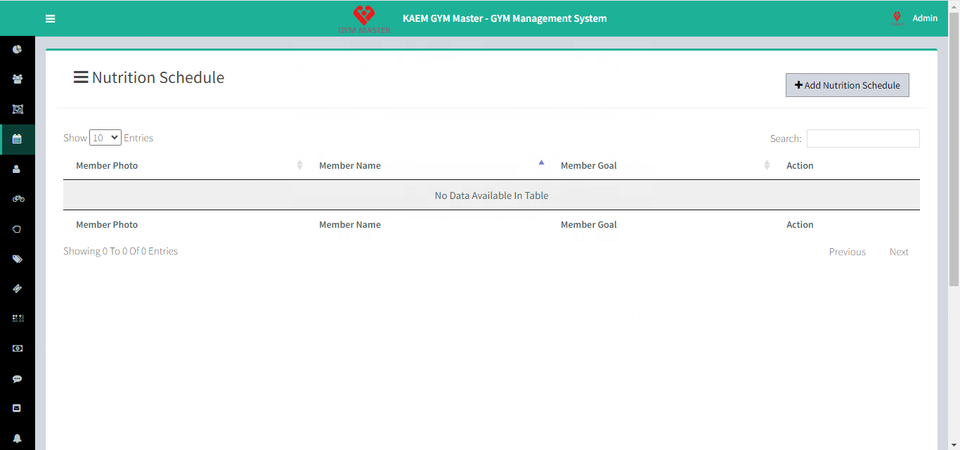Click the page title in the top bar
The image size is (960, 450).
tap(504, 18)
